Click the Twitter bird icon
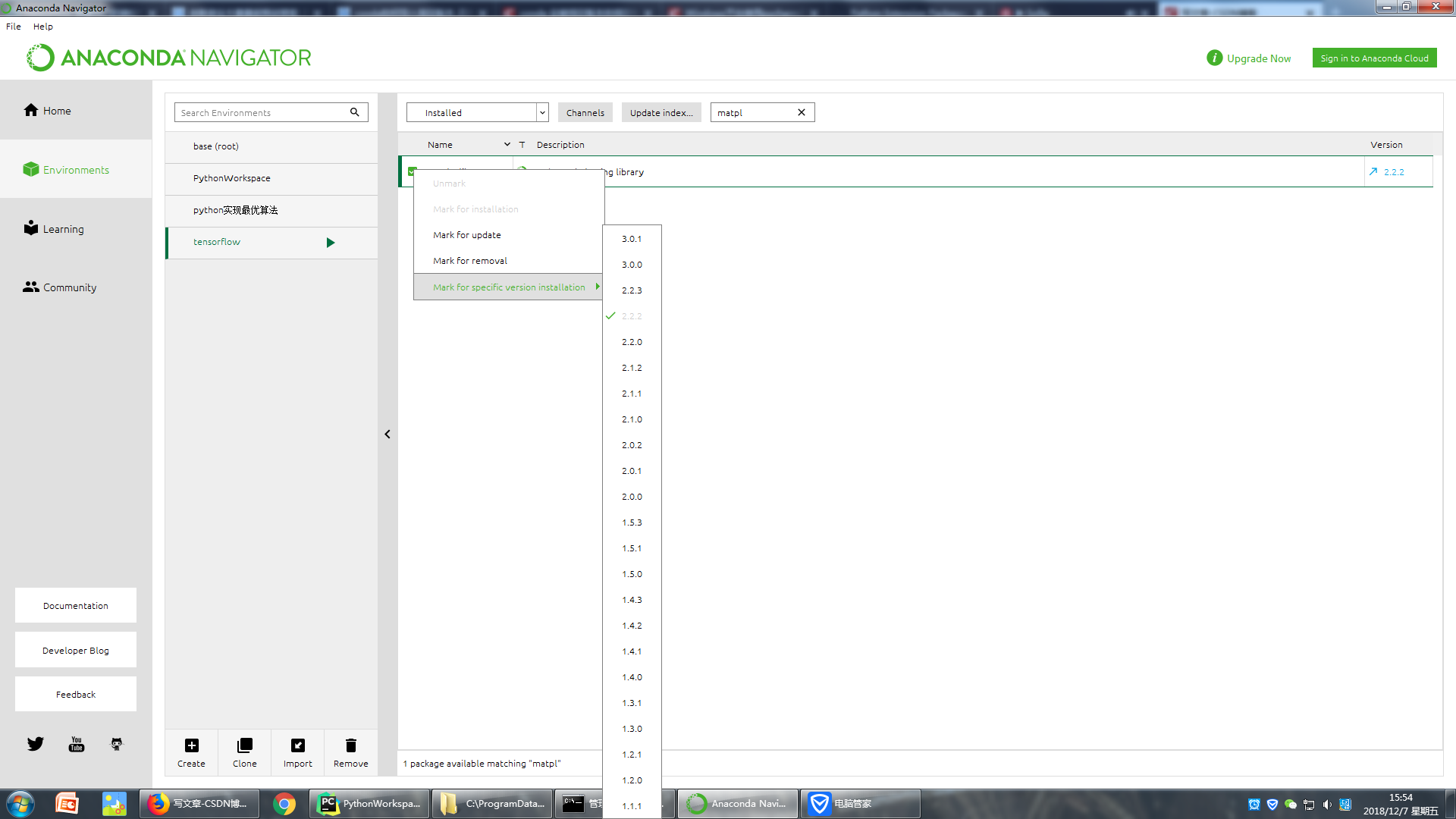This screenshot has width=1456, height=819. tap(36, 744)
